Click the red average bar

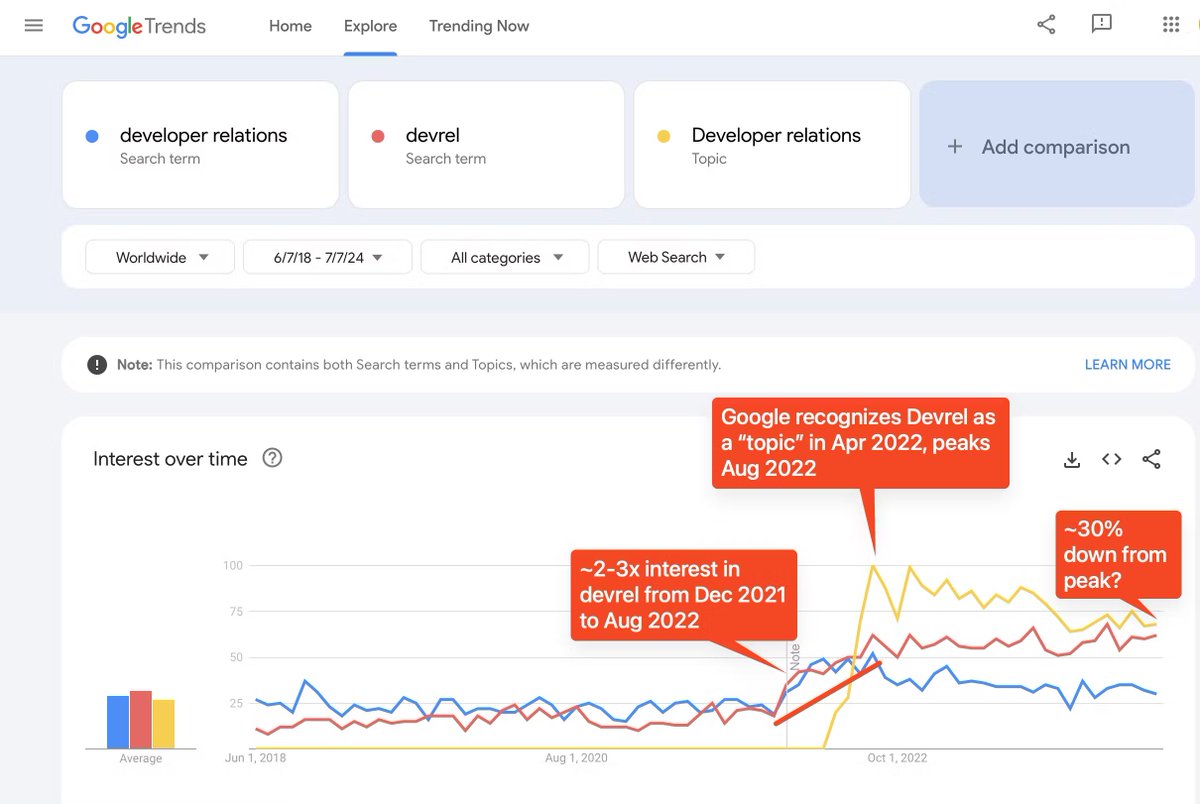141,720
